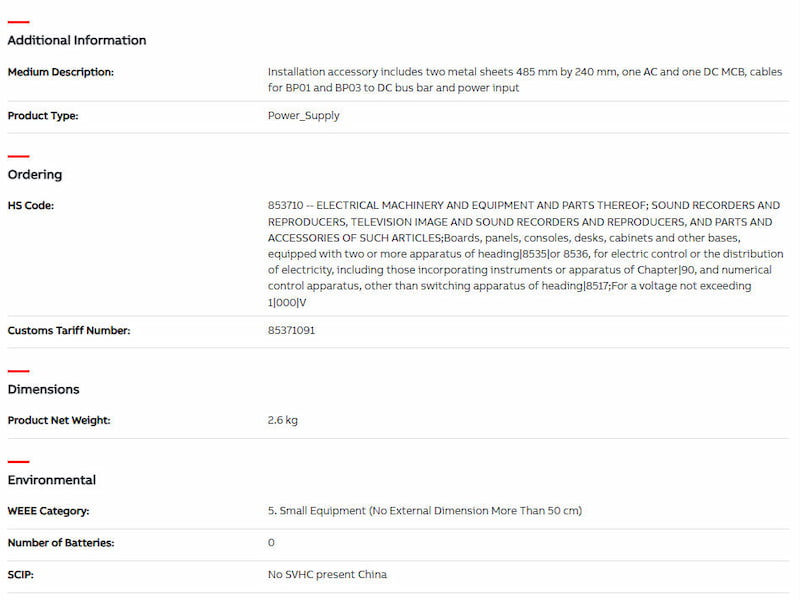Click the Ordering section heading
This screenshot has width=800, height=600.
coord(35,174)
